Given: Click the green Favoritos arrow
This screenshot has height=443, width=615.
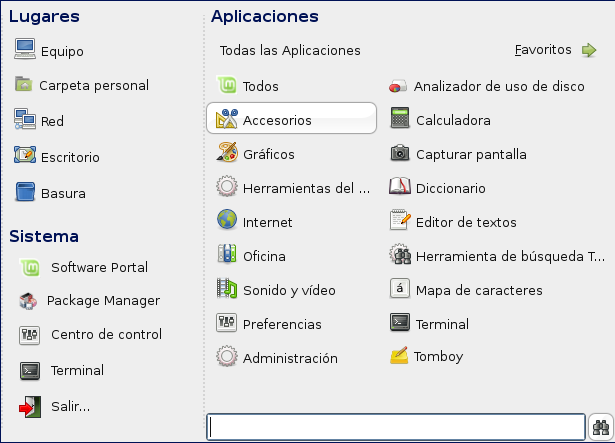Looking at the screenshot, I should click(x=589, y=50).
